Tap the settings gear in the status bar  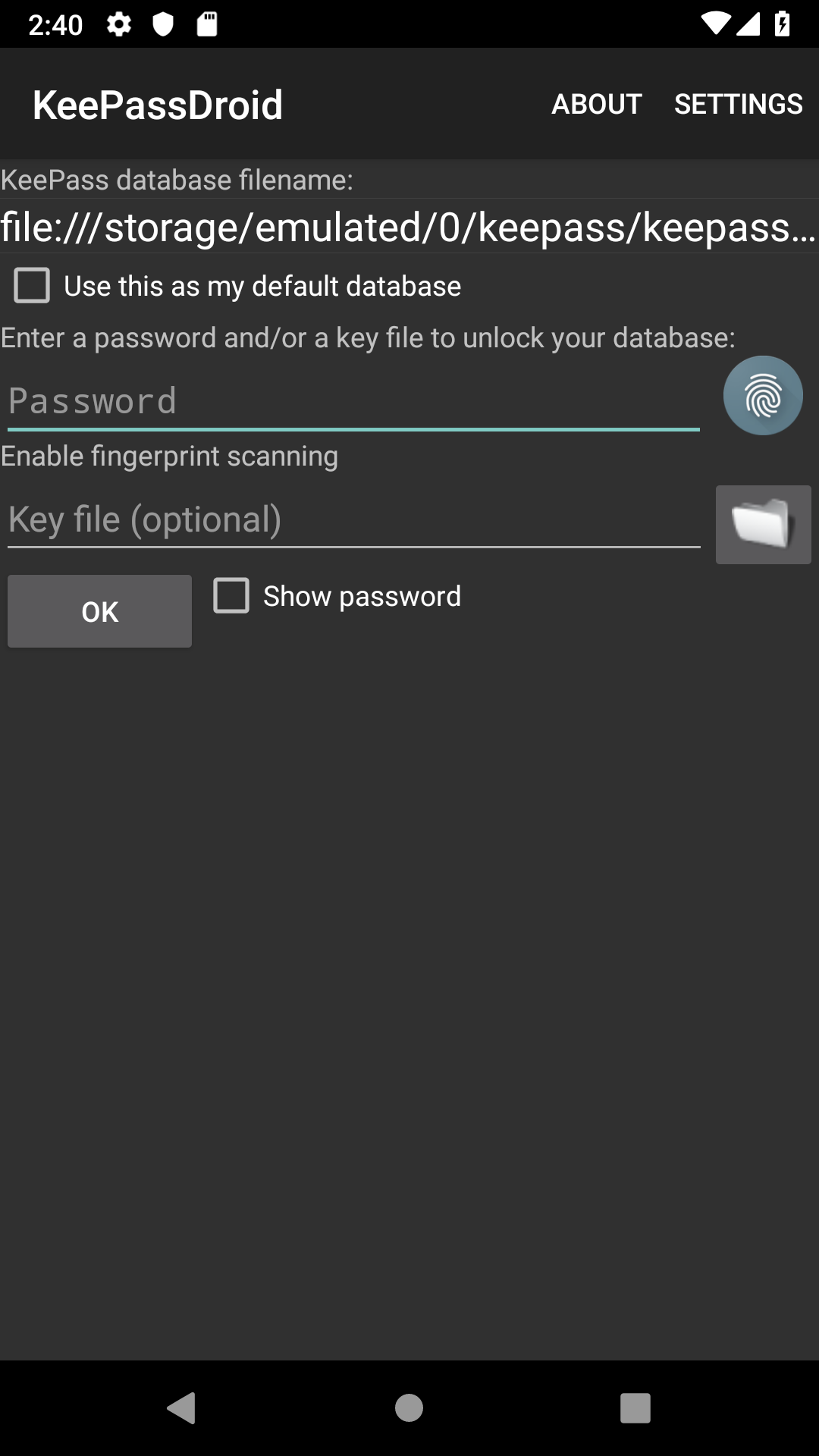click(x=119, y=25)
